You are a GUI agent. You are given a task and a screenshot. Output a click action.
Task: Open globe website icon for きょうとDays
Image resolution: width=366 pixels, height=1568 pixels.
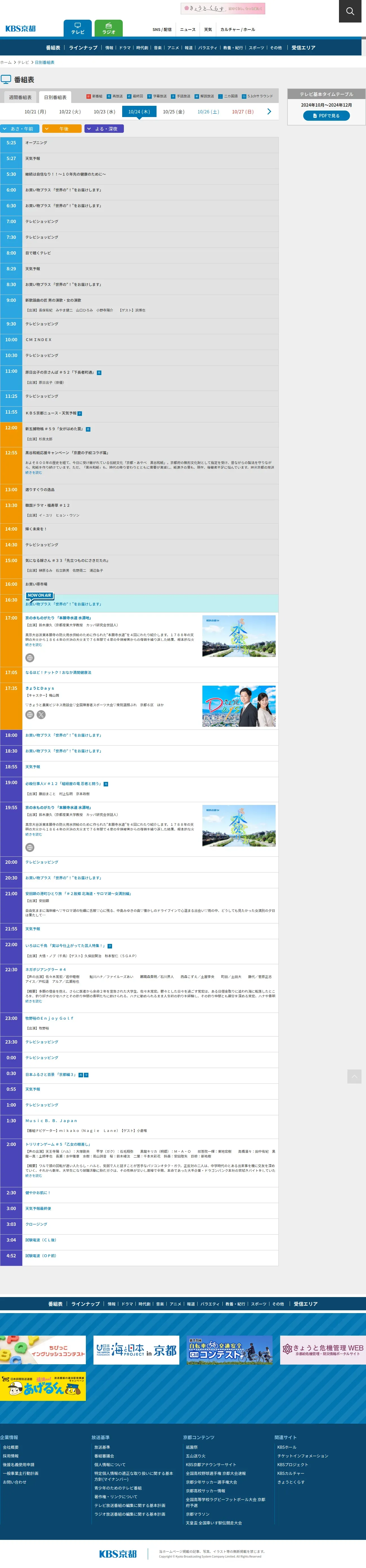[x=30, y=715]
